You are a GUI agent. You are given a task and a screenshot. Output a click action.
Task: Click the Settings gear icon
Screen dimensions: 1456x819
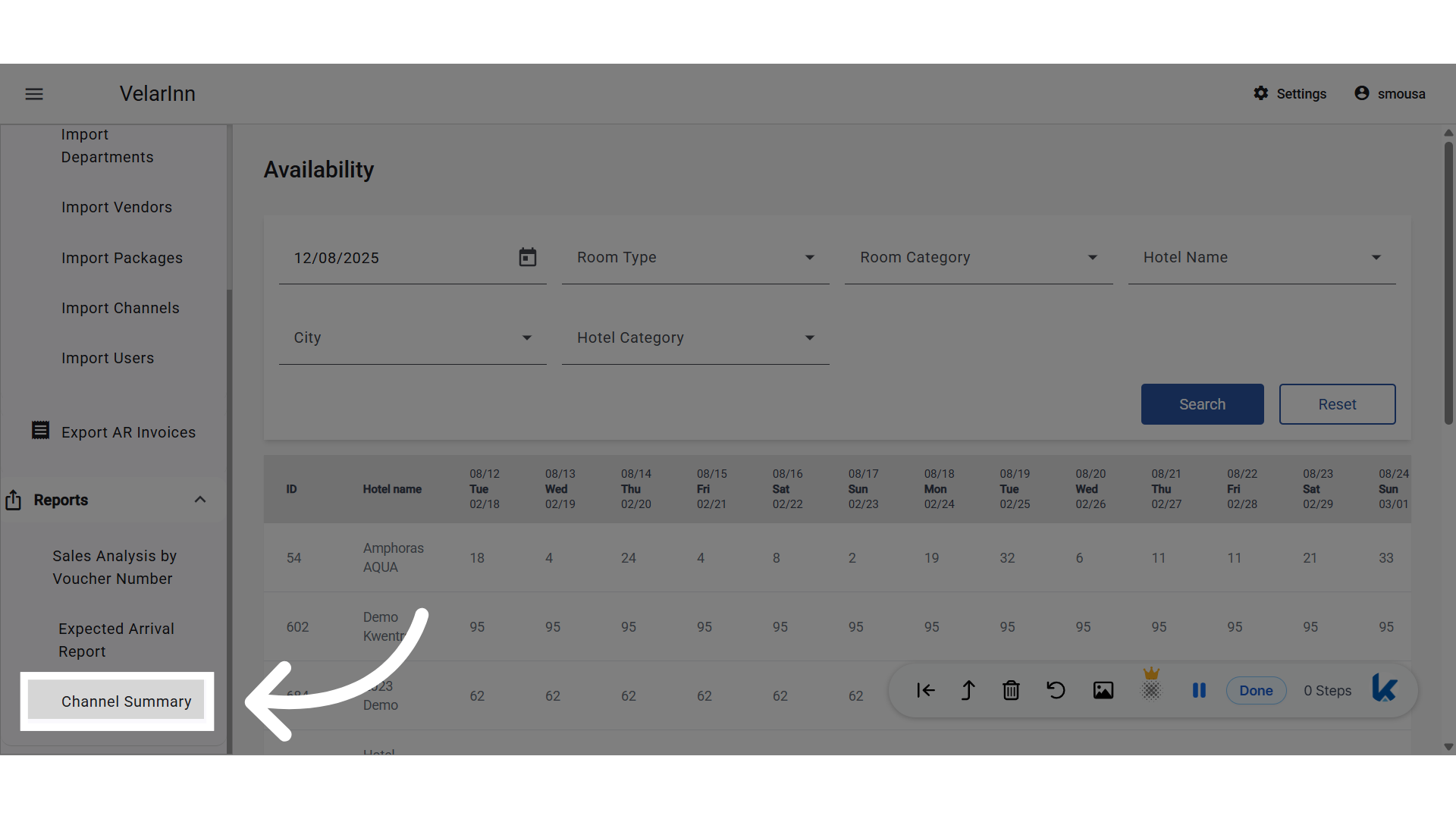coord(1260,93)
